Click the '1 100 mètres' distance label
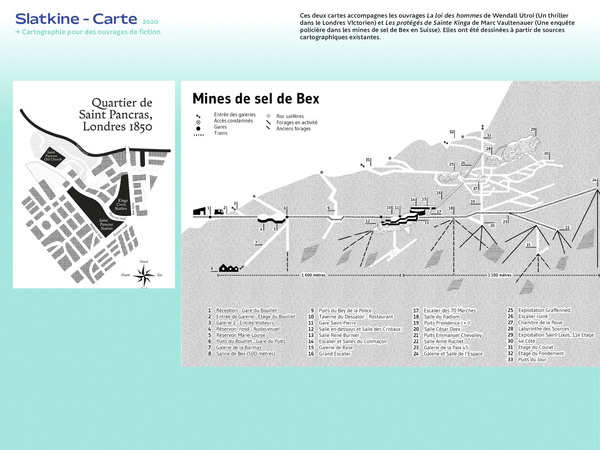 (x=500, y=275)
